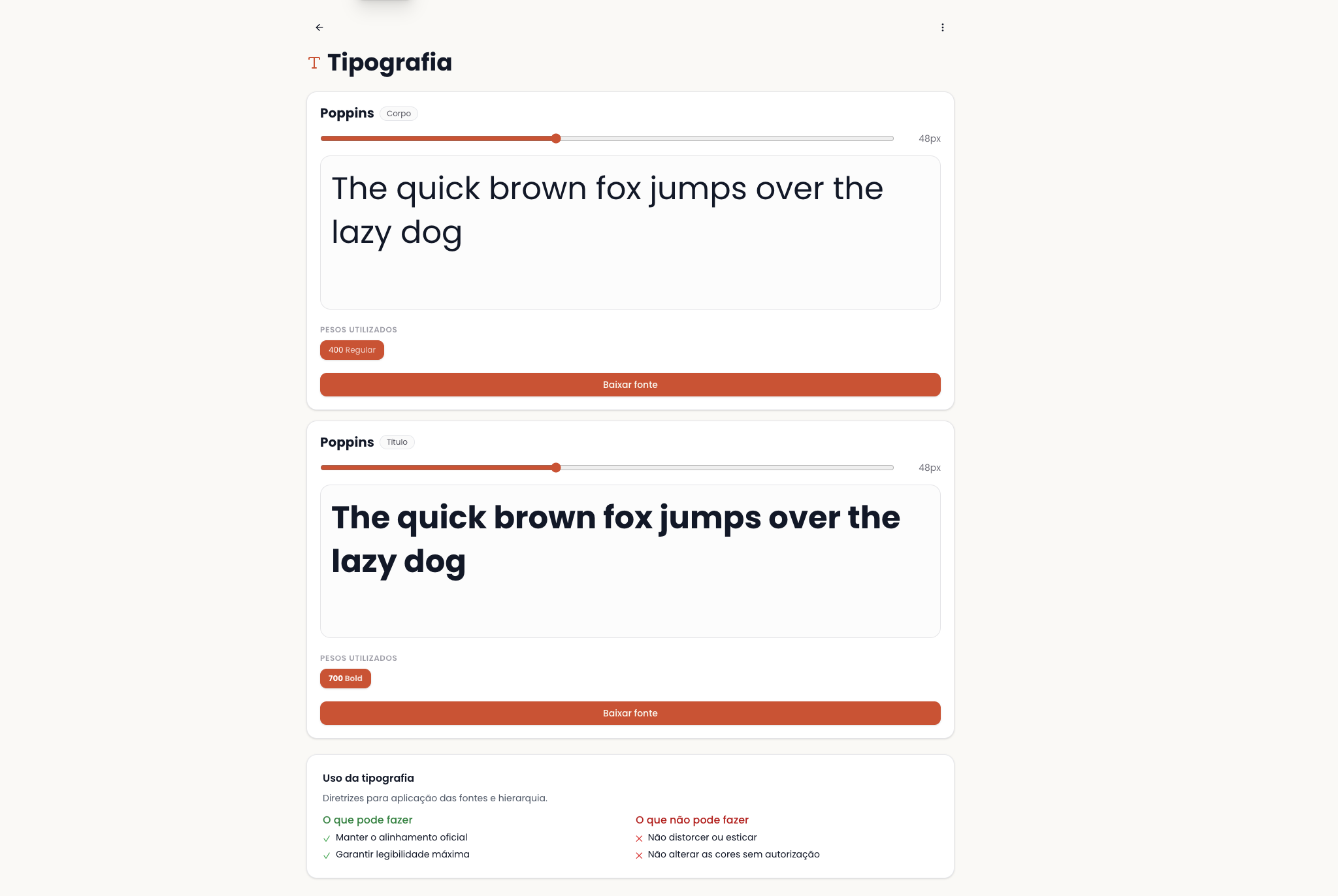The width and height of the screenshot is (1338, 896).
Task: Click the orange typography T icon
Action: (x=314, y=63)
